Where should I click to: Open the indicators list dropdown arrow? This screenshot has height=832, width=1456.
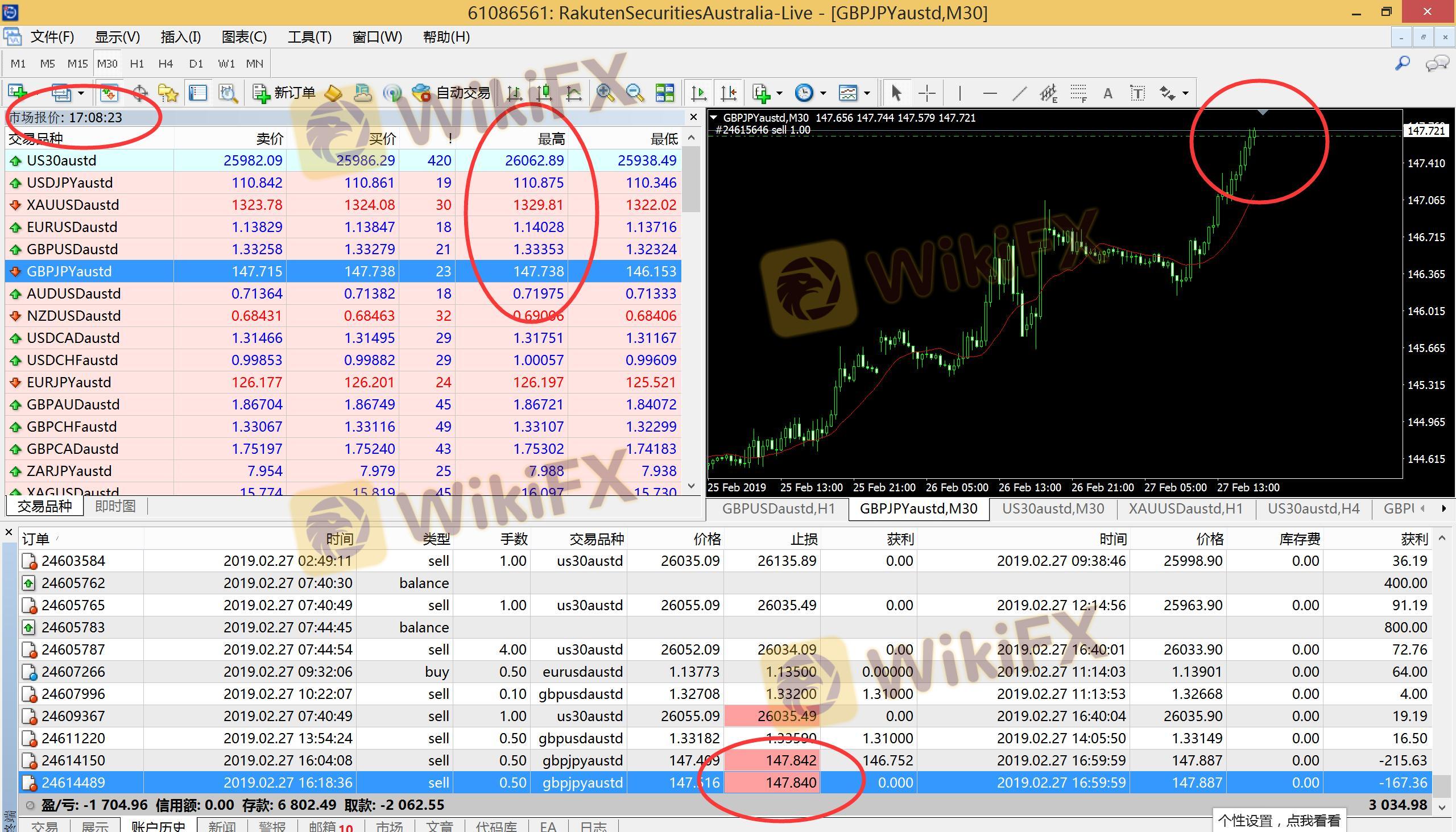click(779, 93)
